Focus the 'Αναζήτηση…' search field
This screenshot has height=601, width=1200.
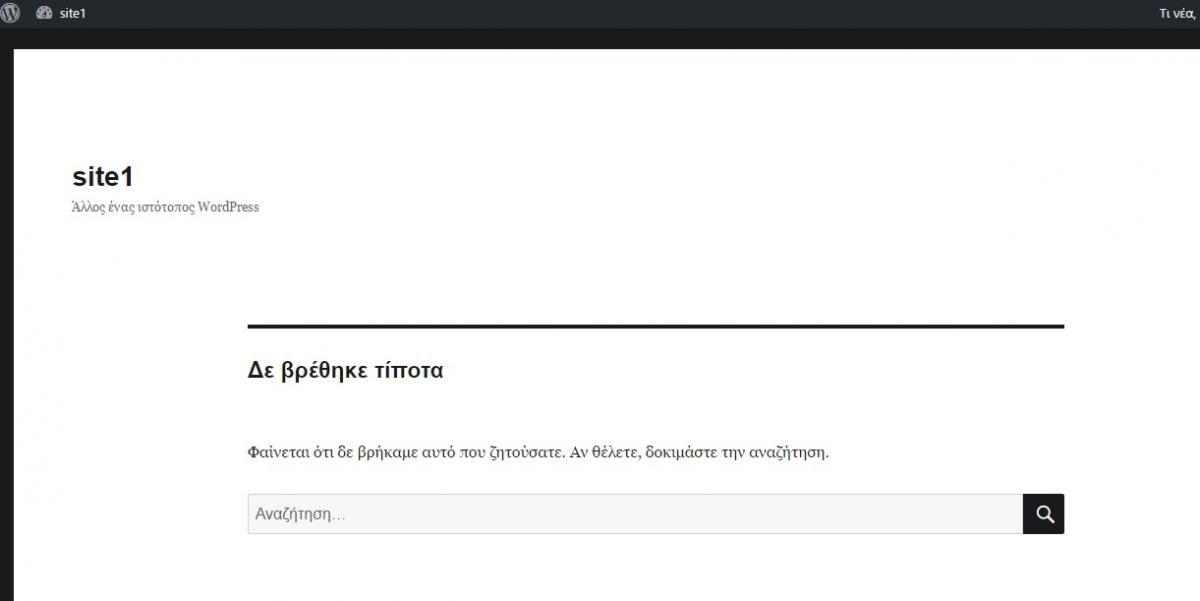[x=635, y=514]
